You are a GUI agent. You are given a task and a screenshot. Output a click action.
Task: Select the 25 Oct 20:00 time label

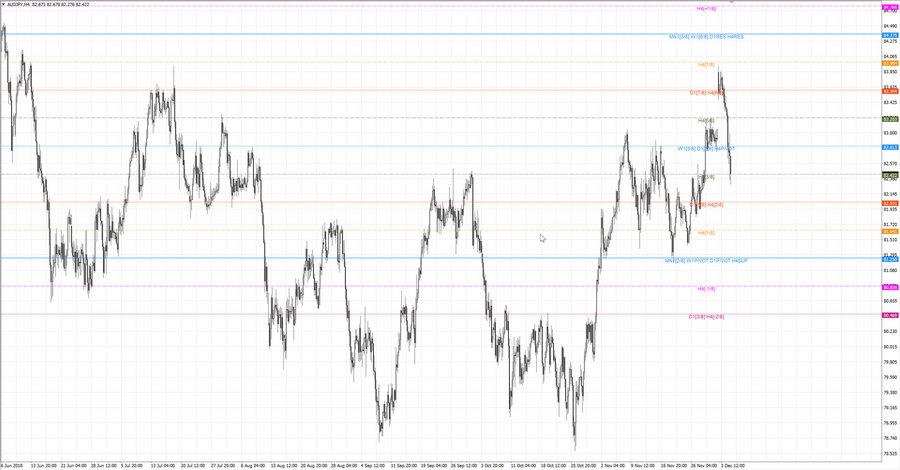pos(583,465)
